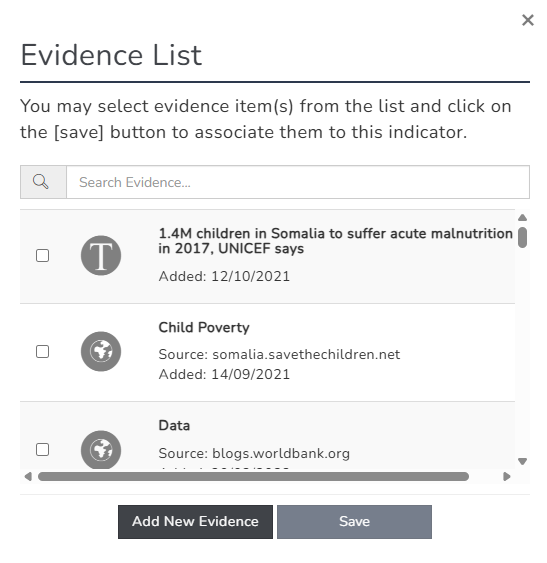Click Save to associate selected evidence
547x563 pixels.
click(354, 522)
